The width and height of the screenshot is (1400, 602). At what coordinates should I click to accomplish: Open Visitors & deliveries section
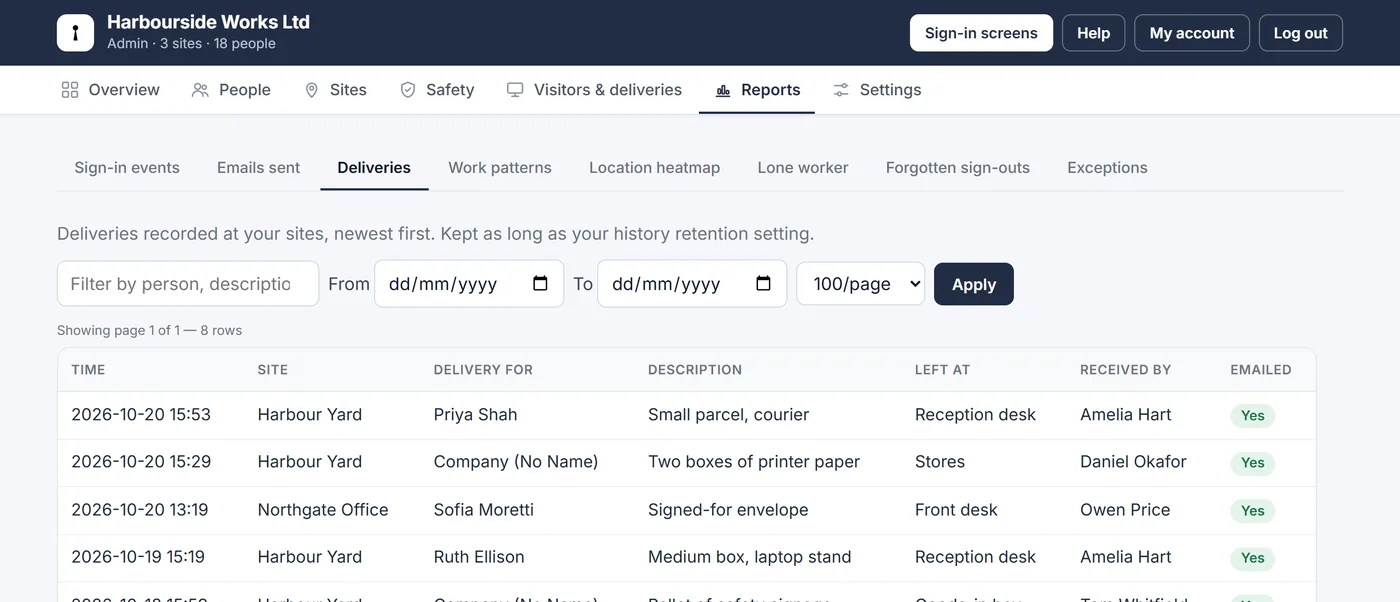pos(594,90)
